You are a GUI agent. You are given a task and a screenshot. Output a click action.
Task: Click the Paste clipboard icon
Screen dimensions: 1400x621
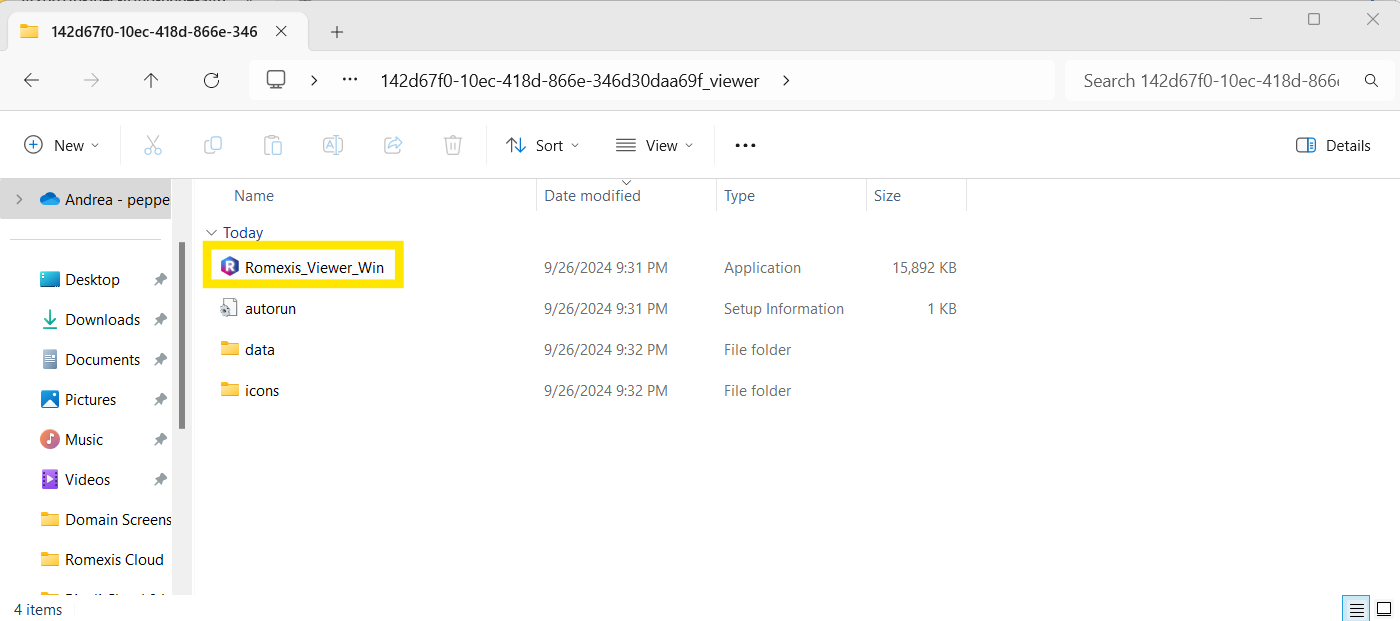tap(273, 145)
